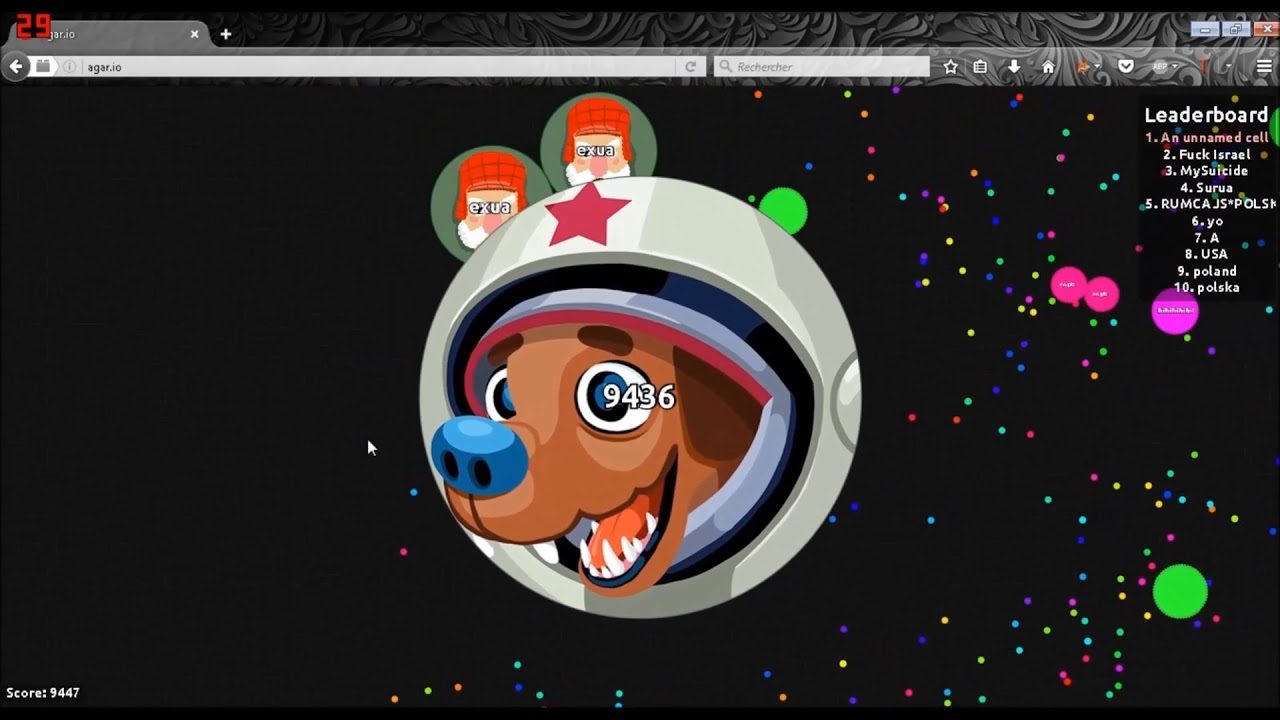This screenshot has height=720, width=1280.
Task: Click the Rechercher search field
Action: click(x=822, y=67)
